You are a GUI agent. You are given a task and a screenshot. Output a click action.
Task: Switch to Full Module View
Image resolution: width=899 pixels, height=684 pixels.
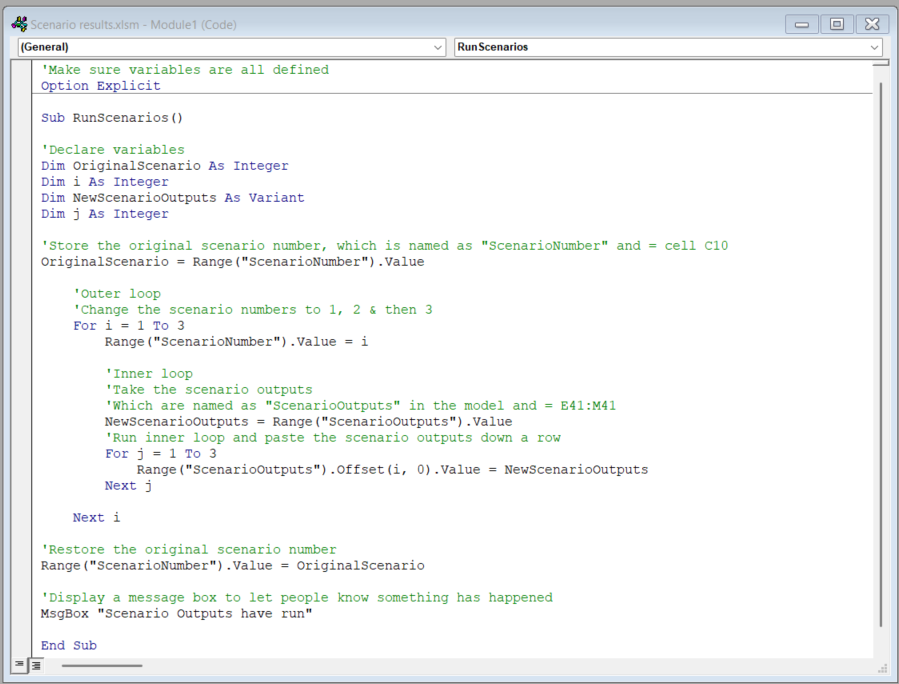36,666
